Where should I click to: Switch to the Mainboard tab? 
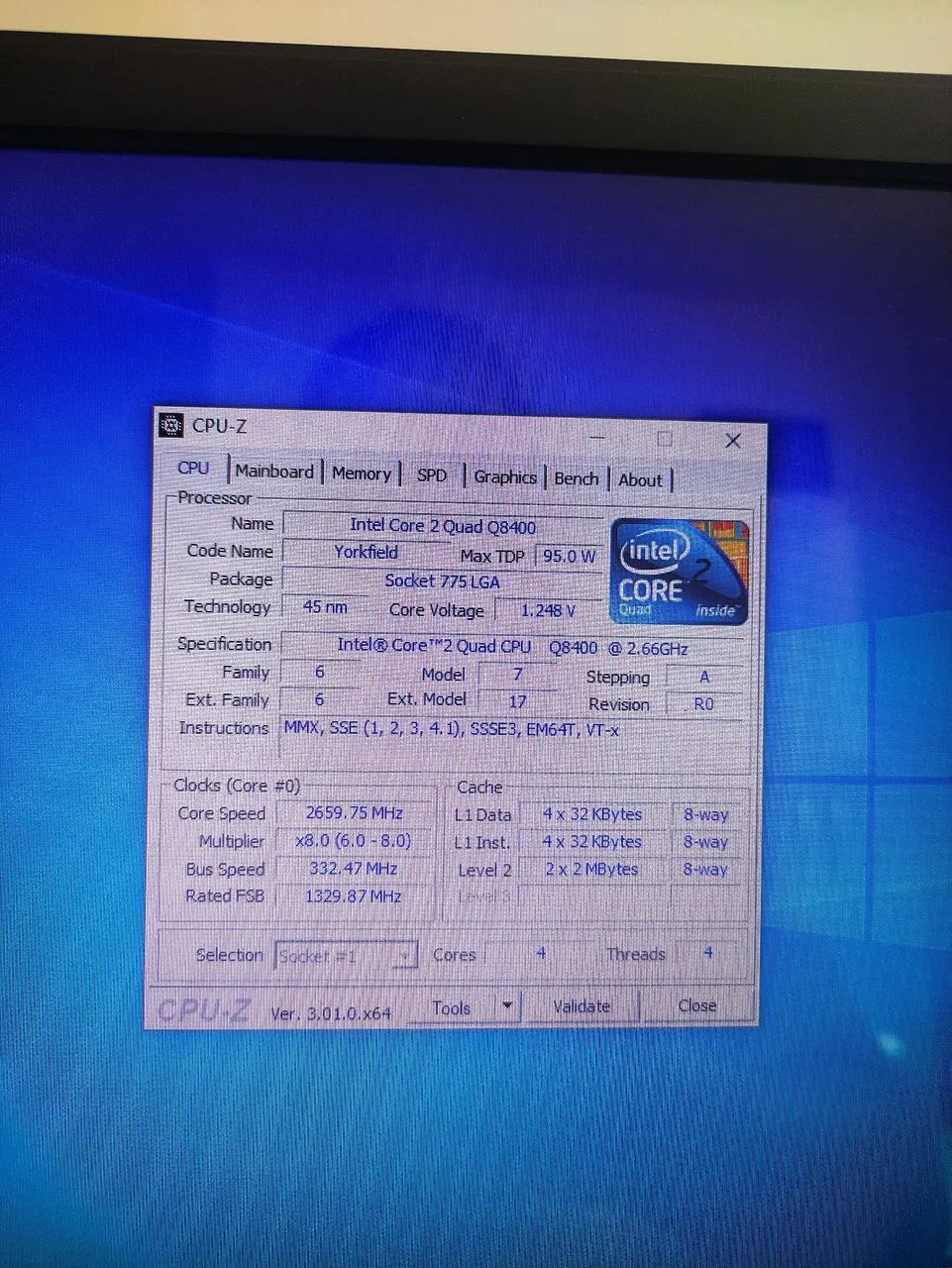[x=274, y=472]
